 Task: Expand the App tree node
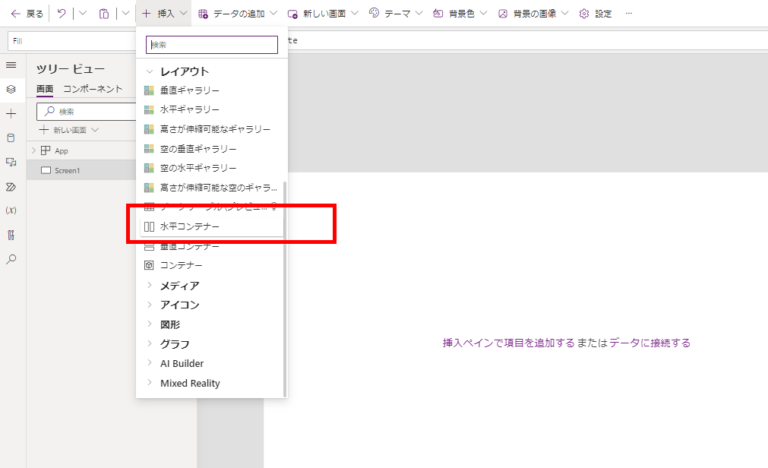click(33, 150)
